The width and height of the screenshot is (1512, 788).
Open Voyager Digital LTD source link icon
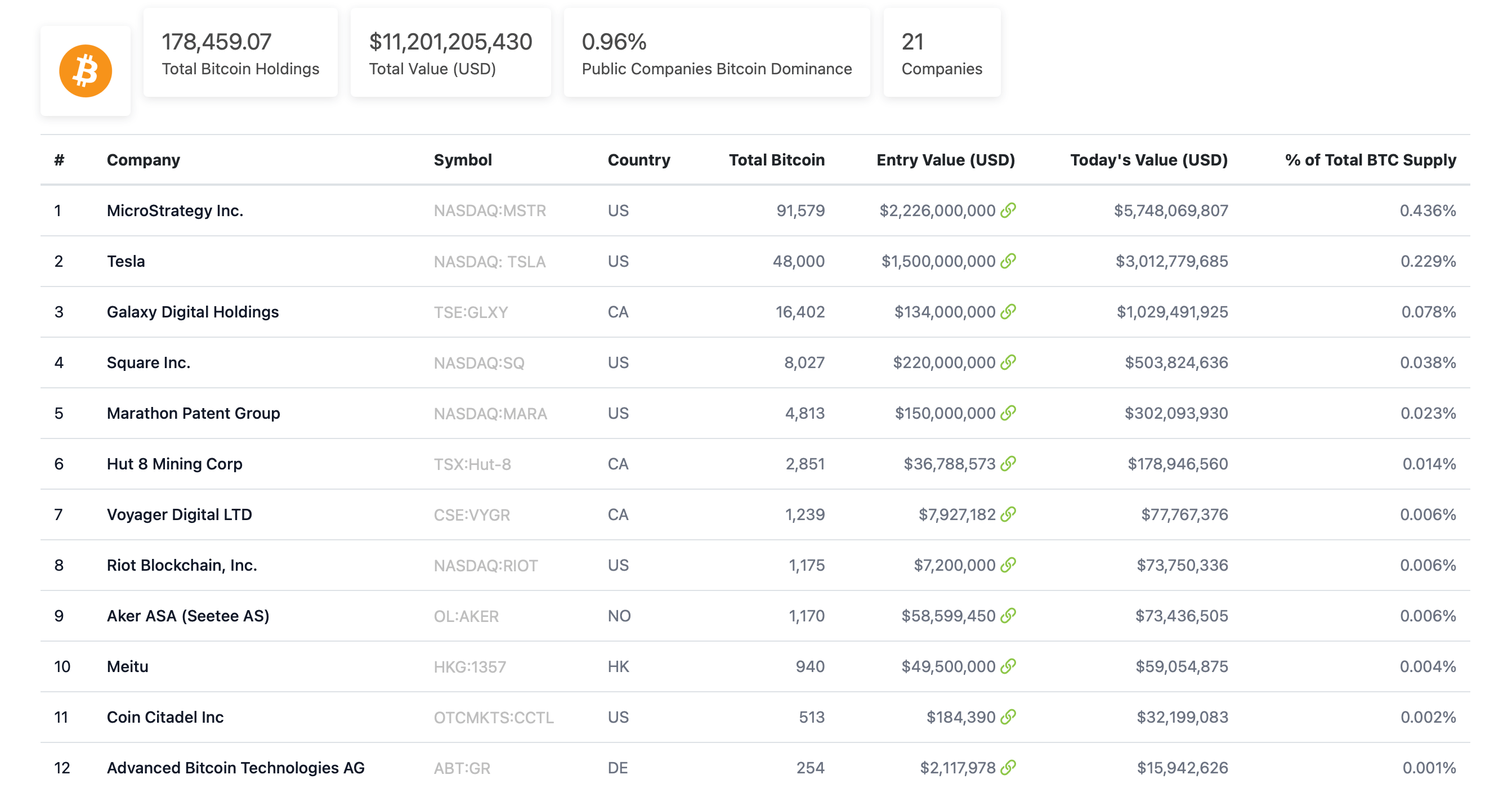(1008, 514)
